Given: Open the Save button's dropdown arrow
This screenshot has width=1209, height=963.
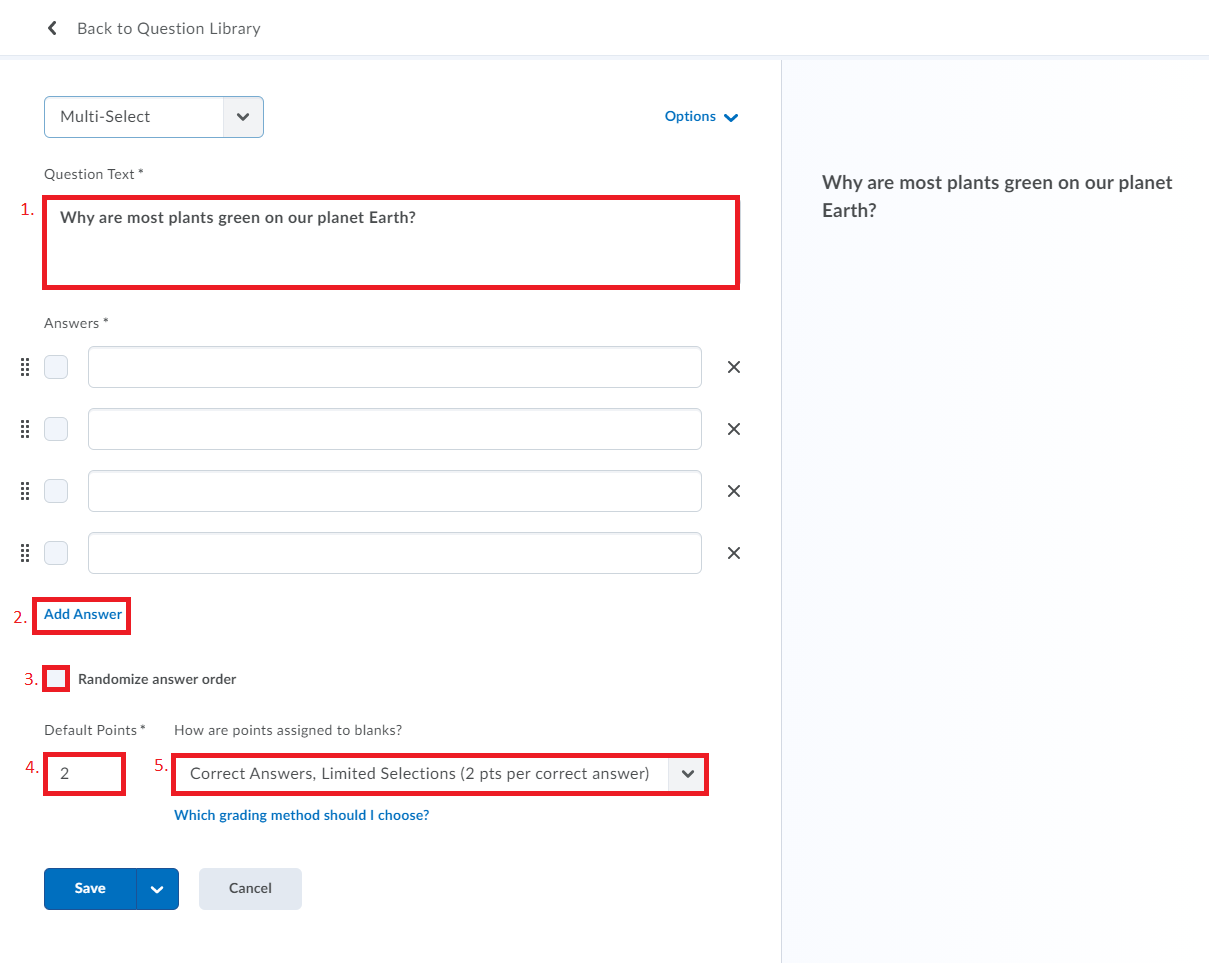Looking at the screenshot, I should [x=156, y=888].
